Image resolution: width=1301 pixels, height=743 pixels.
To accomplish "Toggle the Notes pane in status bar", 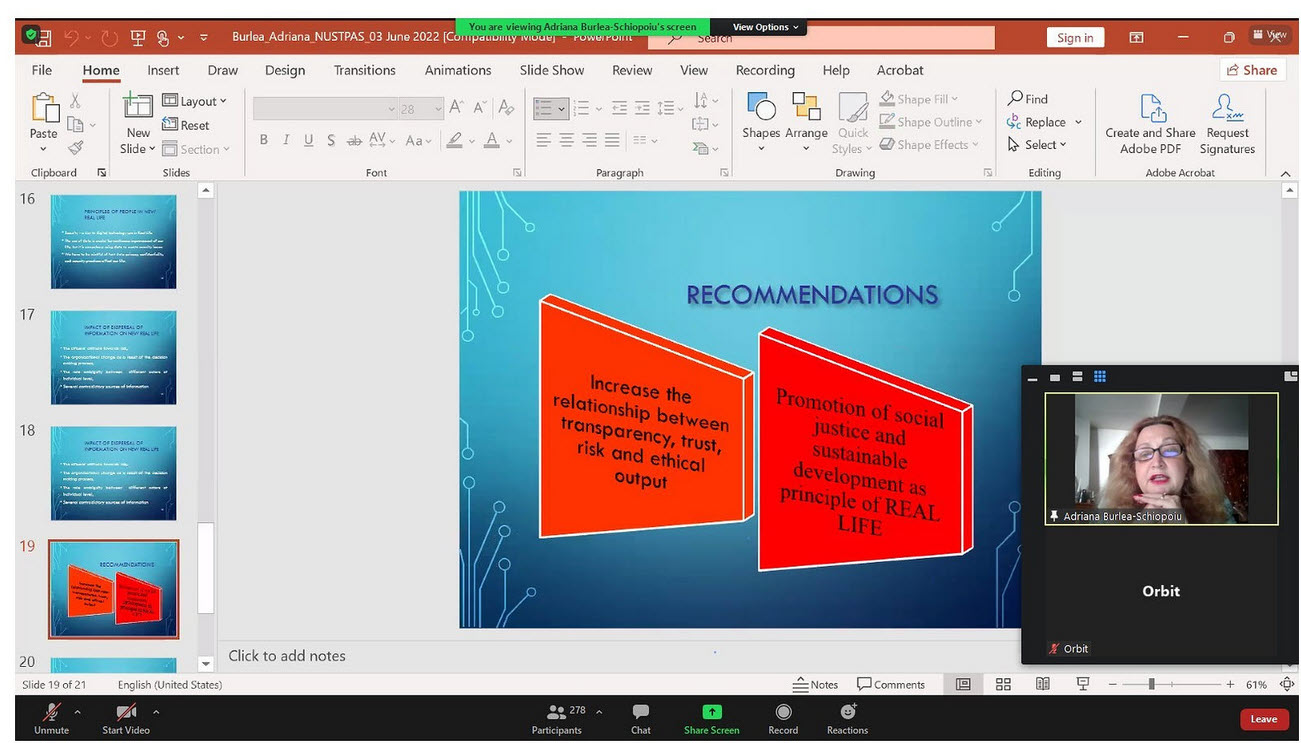I will pyautogui.click(x=815, y=685).
